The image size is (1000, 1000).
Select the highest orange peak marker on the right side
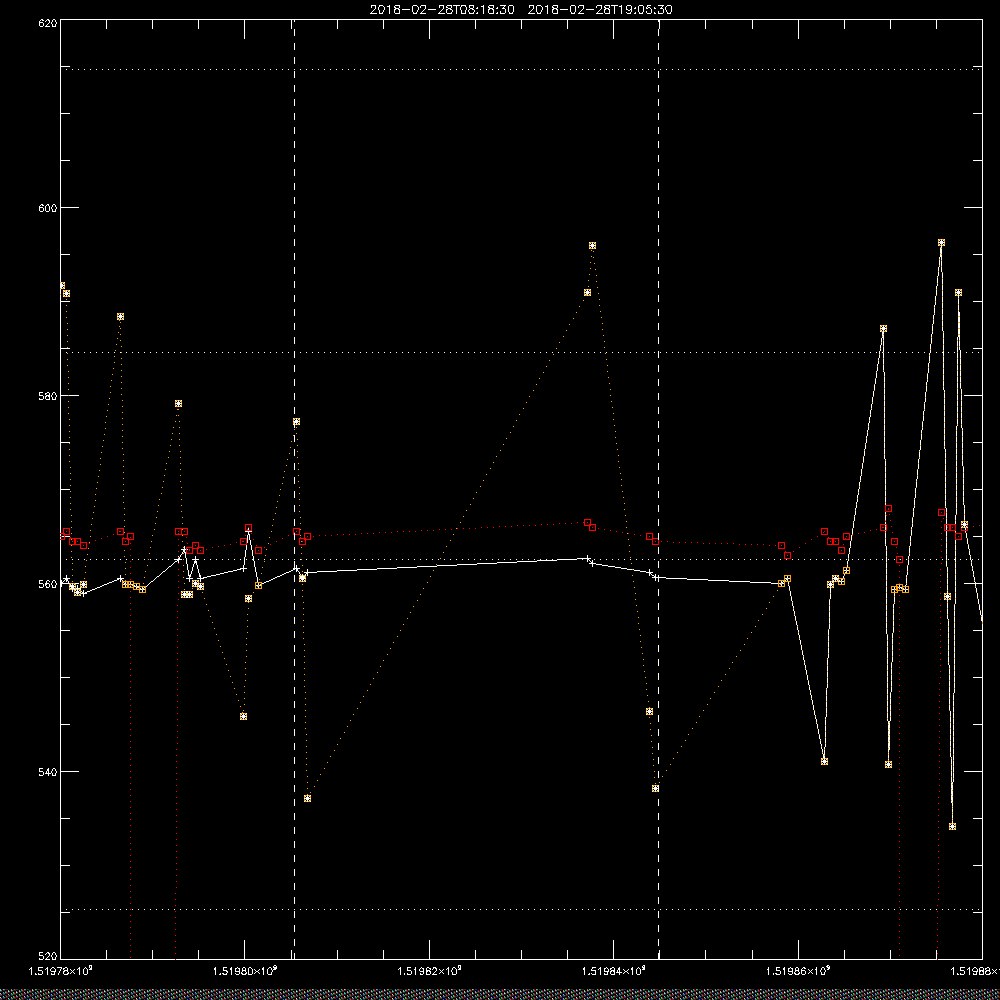tap(941, 243)
